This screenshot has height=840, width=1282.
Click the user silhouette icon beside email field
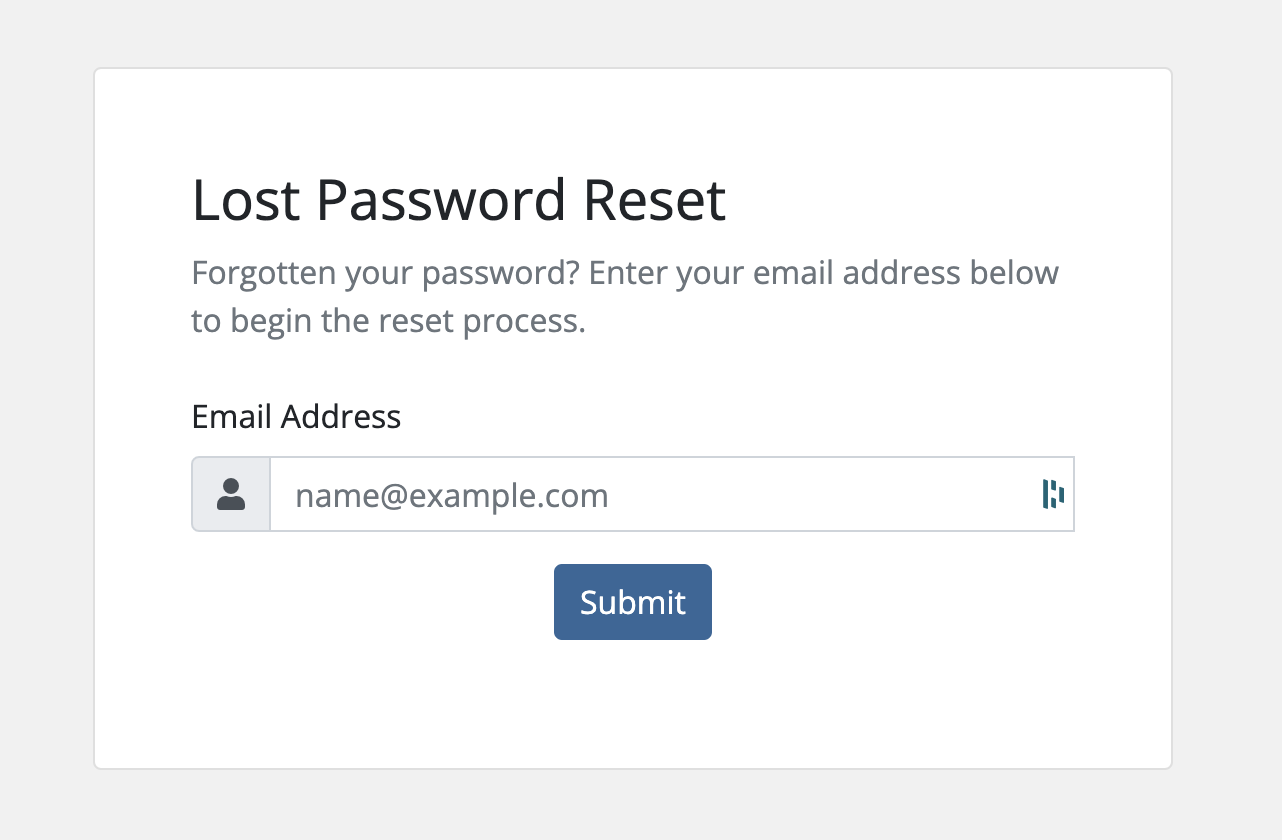pos(231,495)
